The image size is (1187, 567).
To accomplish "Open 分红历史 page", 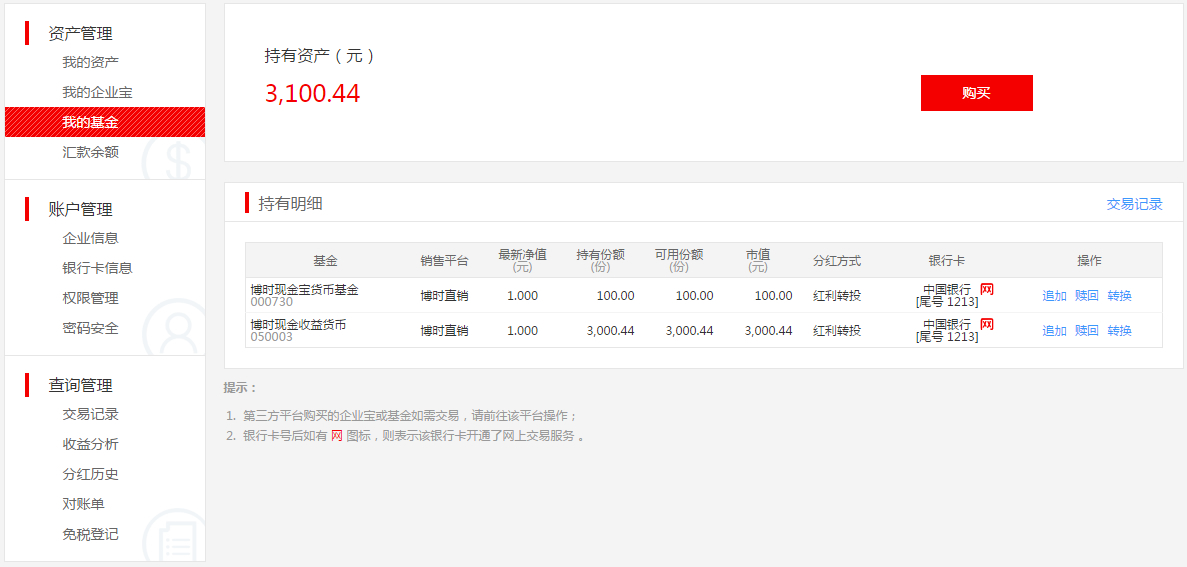I will [x=90, y=475].
